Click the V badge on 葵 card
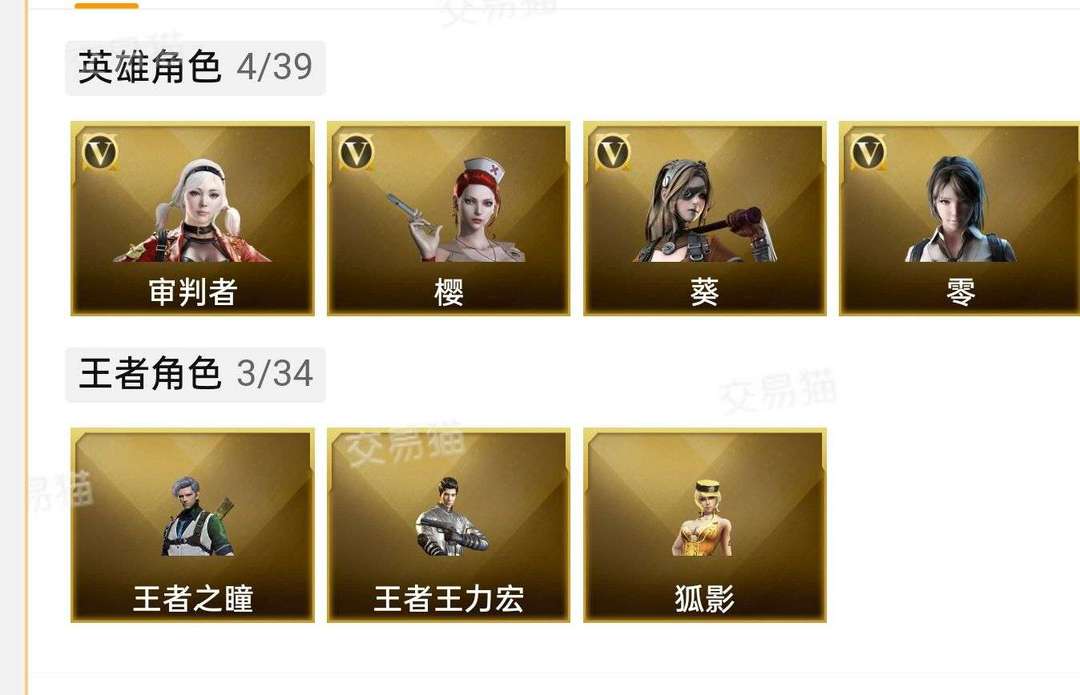The image size is (1080, 695). 613,152
